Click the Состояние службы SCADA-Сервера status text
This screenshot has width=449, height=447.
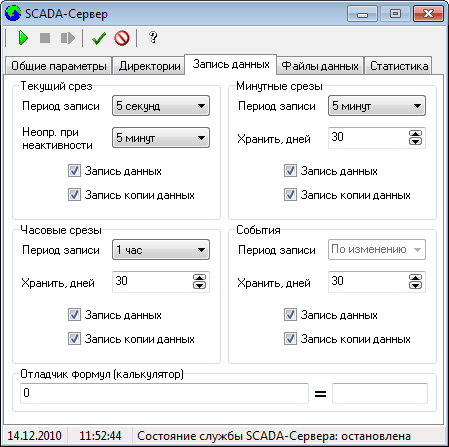coord(274,436)
